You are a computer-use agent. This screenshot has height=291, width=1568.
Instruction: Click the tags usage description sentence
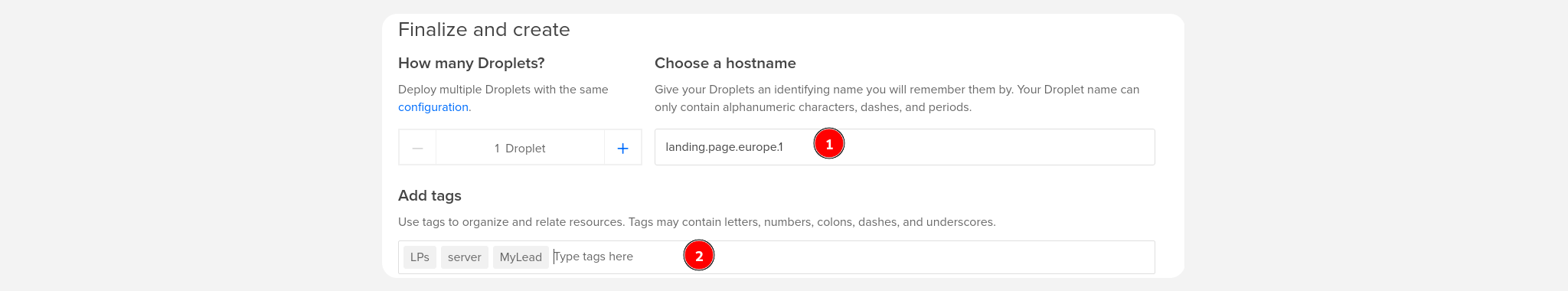coord(697,222)
